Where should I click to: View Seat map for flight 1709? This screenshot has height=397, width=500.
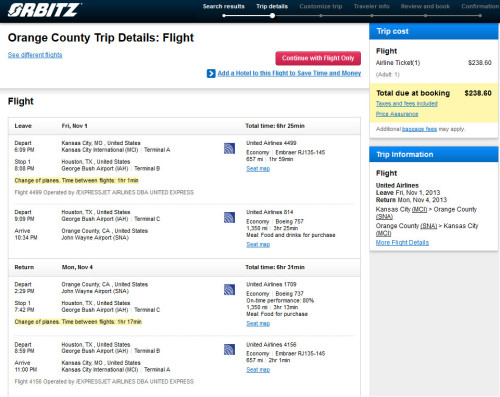(258, 323)
